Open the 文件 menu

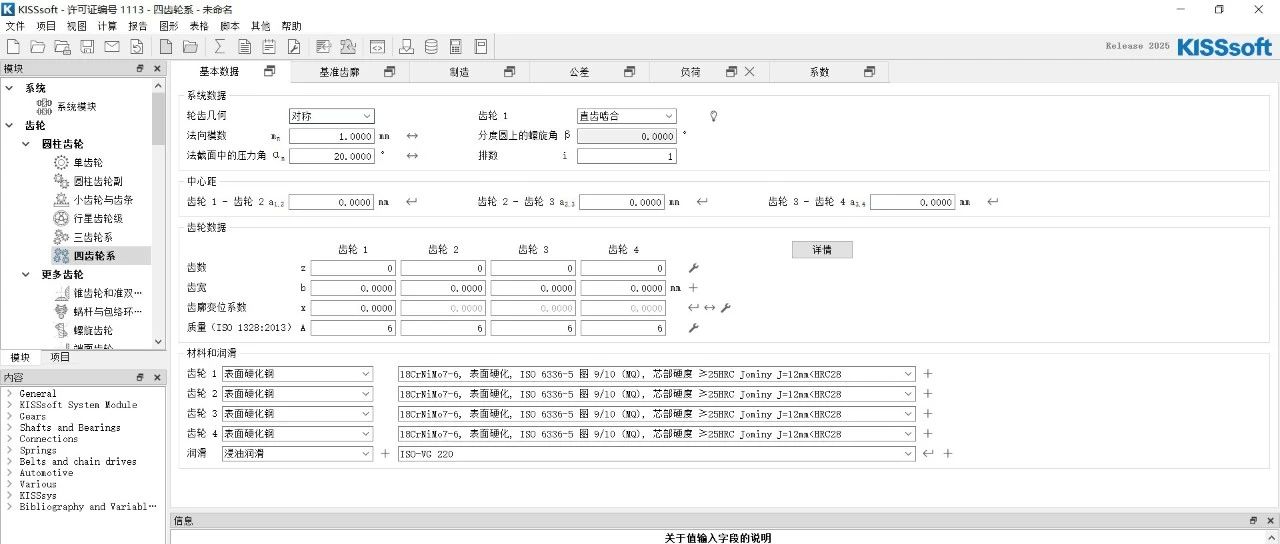coord(15,26)
